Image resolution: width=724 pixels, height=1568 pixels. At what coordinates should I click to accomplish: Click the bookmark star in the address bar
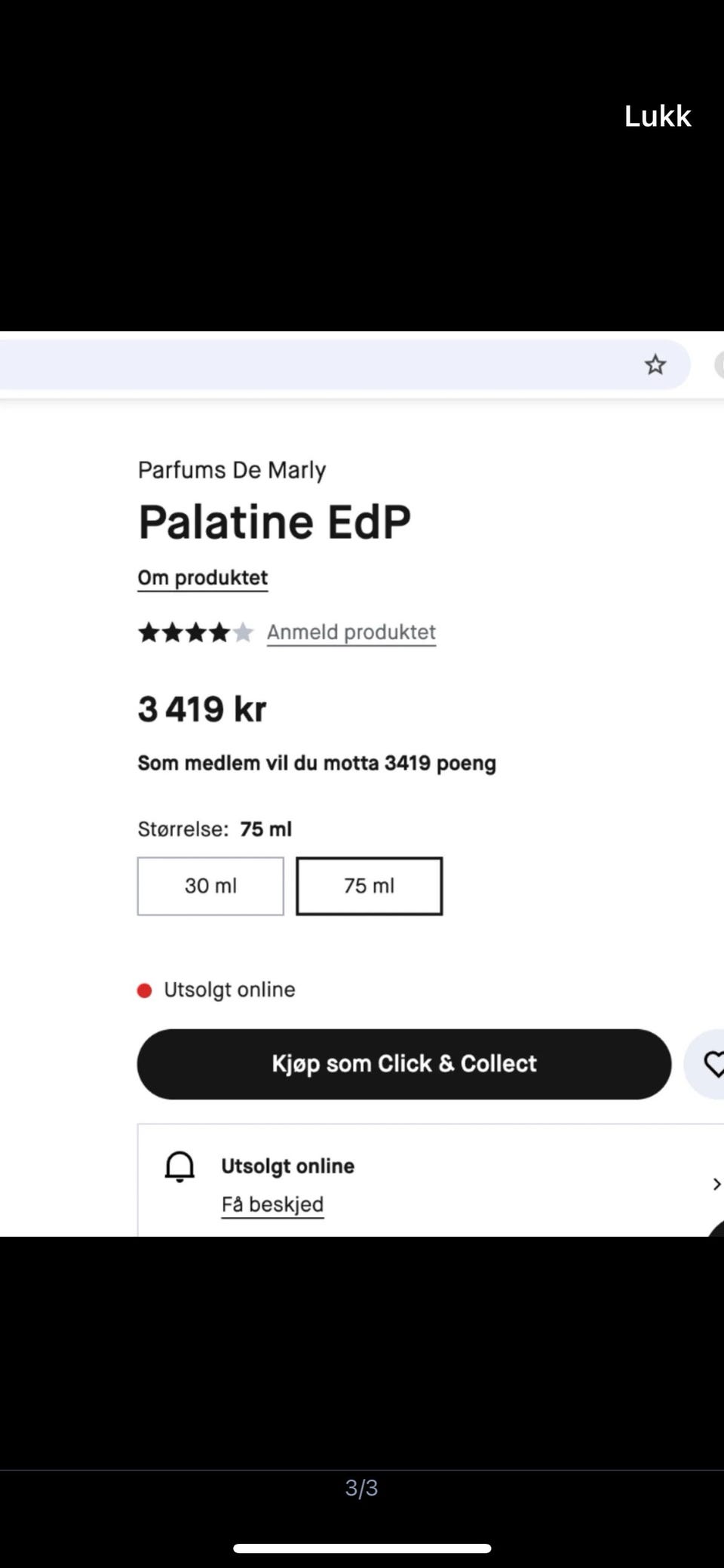pos(655,364)
